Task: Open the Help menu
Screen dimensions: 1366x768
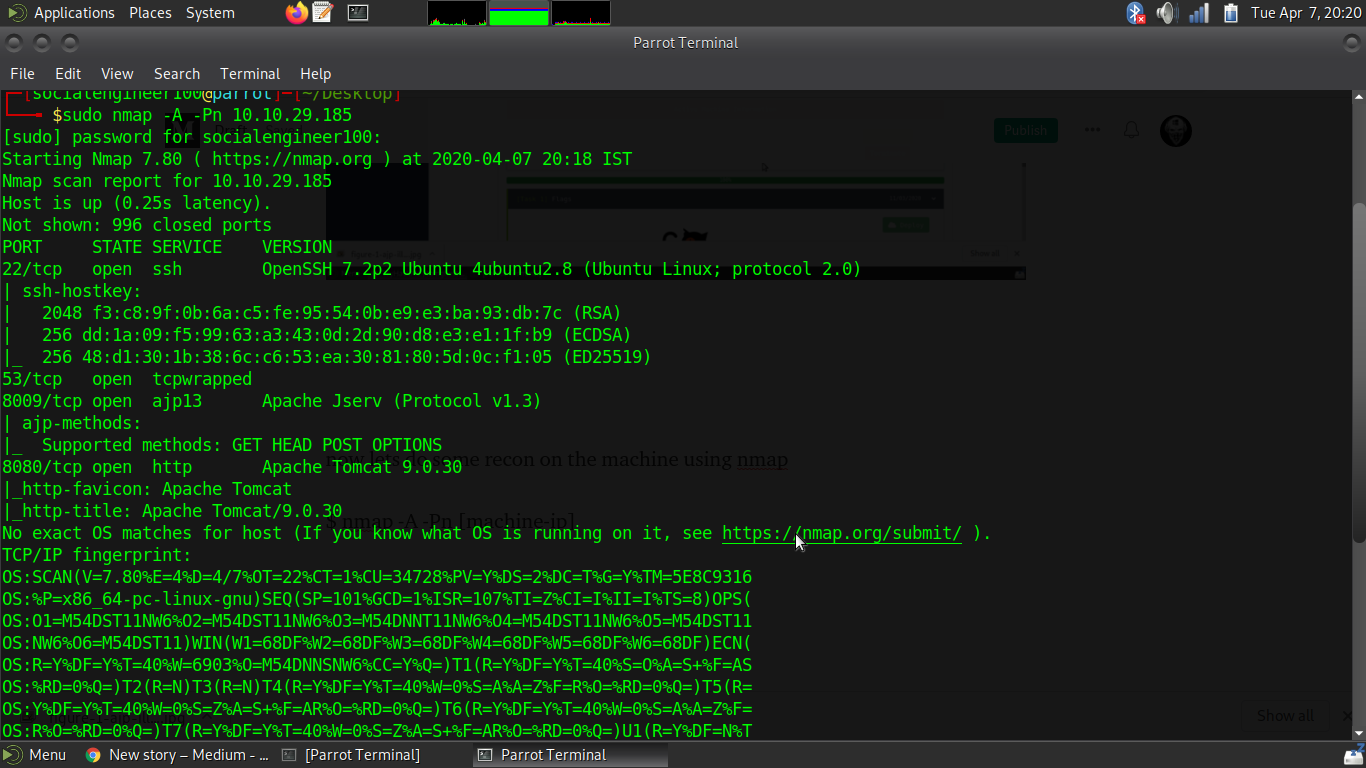Action: (315, 74)
